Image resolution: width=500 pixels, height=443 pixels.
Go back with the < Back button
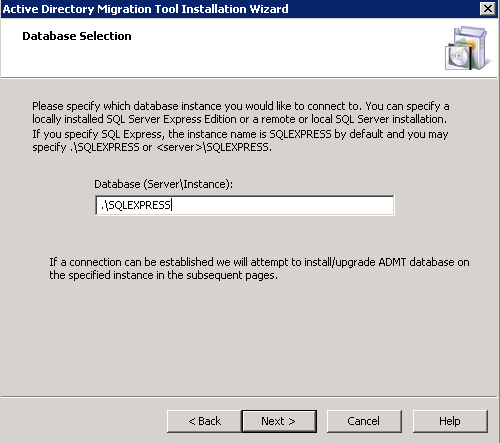point(204,421)
